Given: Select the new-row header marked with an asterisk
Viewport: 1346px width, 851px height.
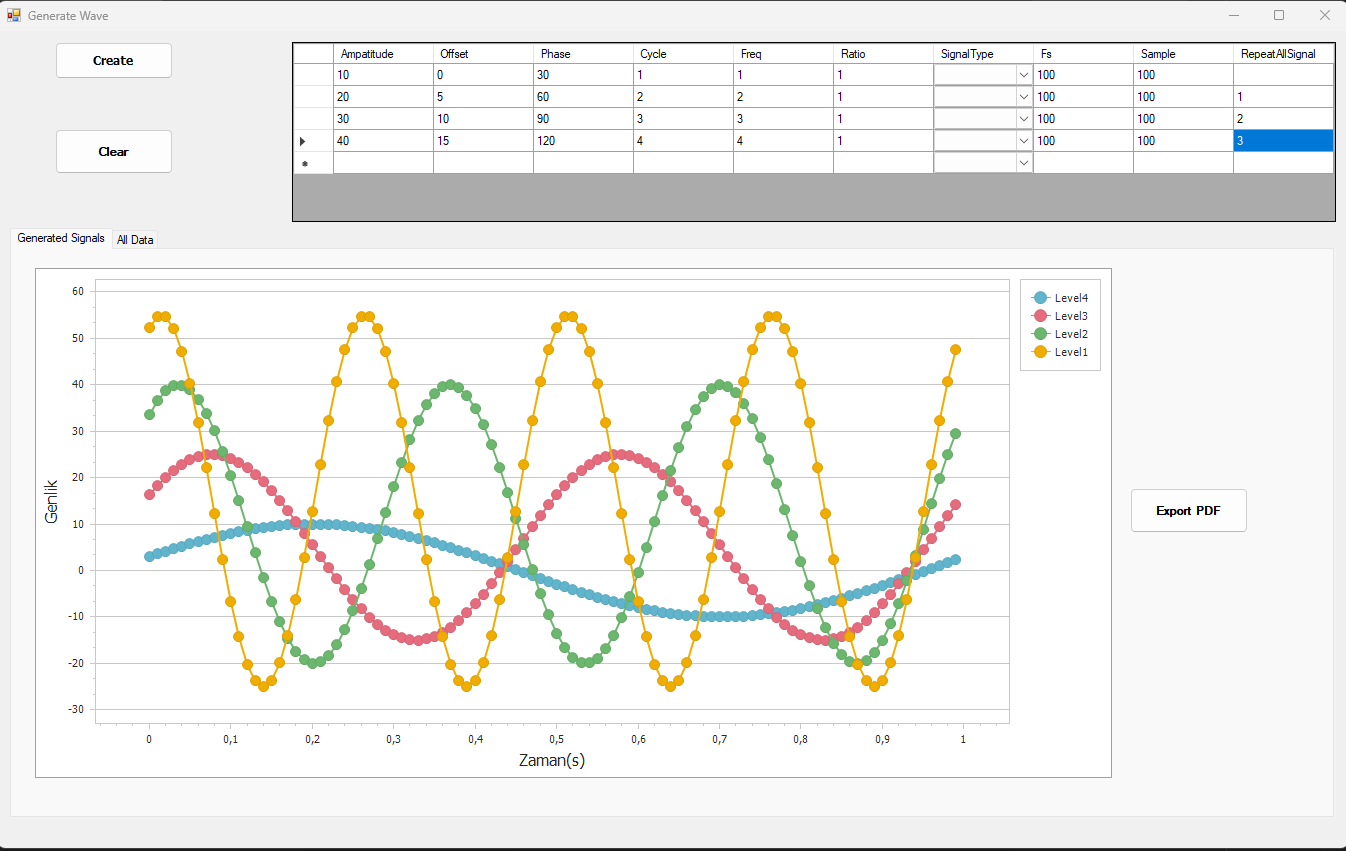Looking at the screenshot, I should click(x=313, y=163).
